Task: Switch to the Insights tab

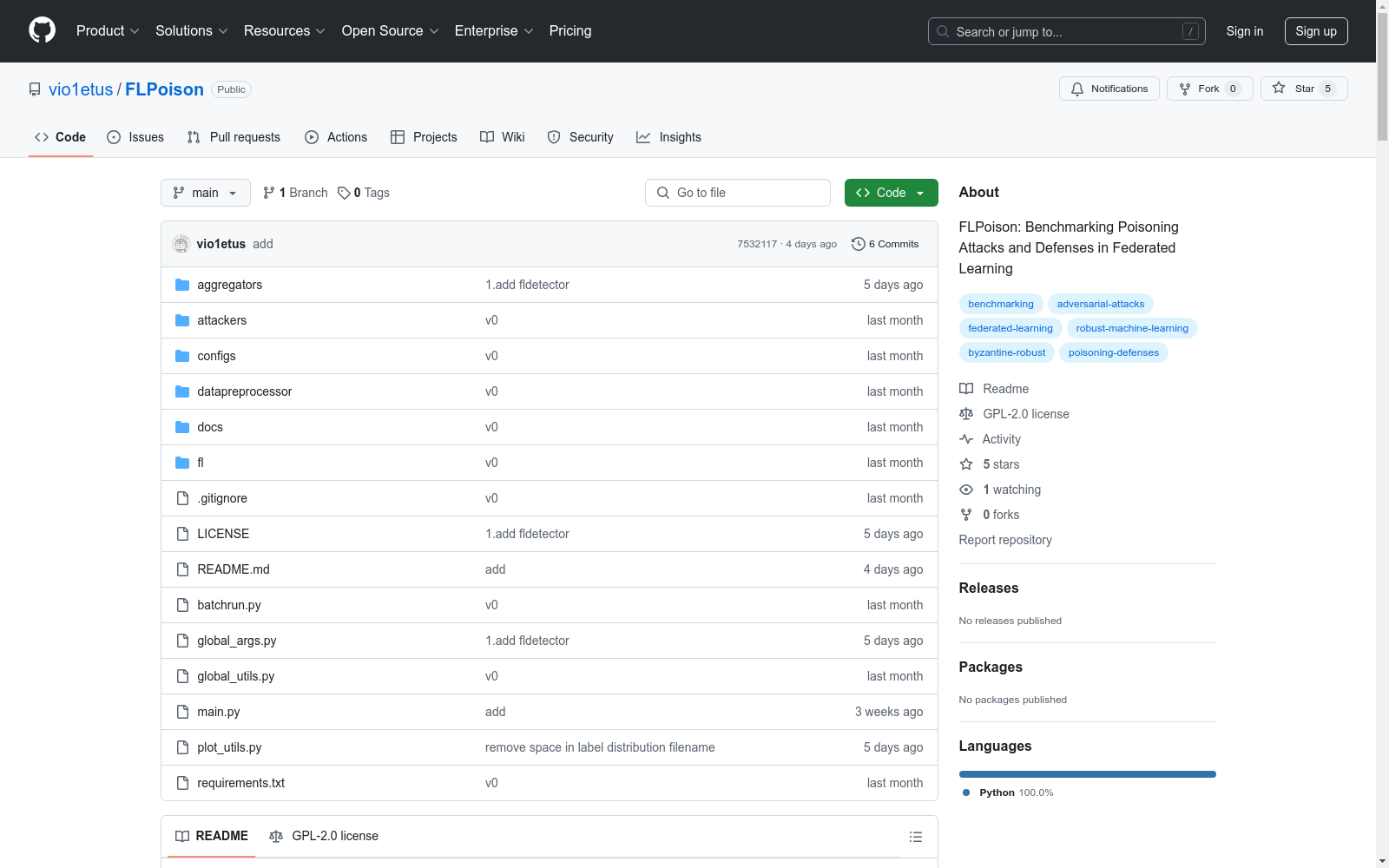Action: click(x=668, y=137)
